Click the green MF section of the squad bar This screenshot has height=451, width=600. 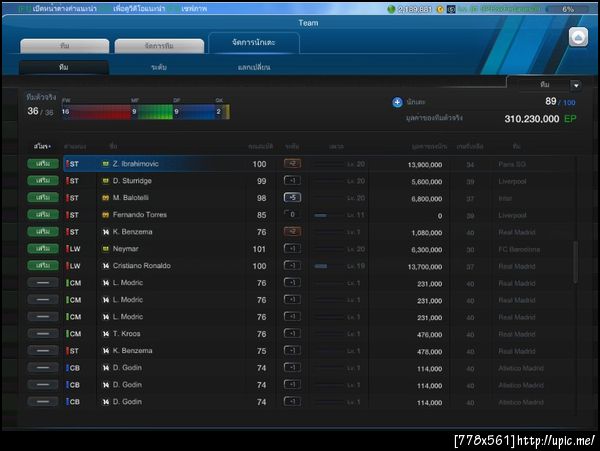coord(152,112)
